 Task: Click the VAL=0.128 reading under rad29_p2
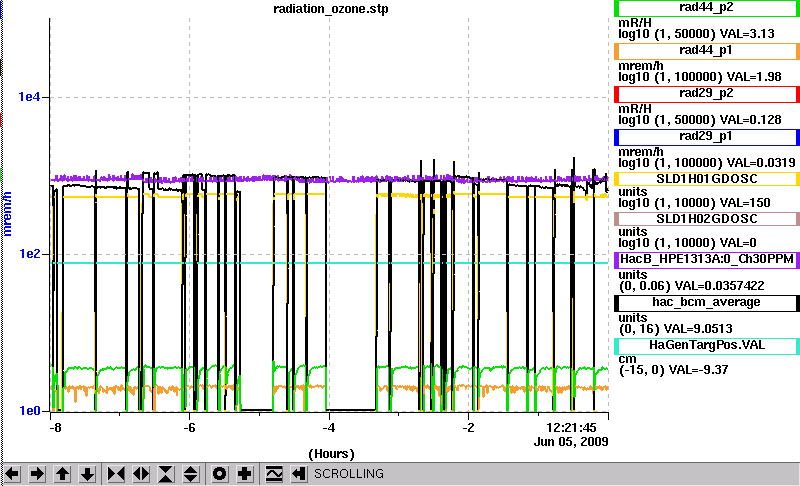[x=751, y=120]
